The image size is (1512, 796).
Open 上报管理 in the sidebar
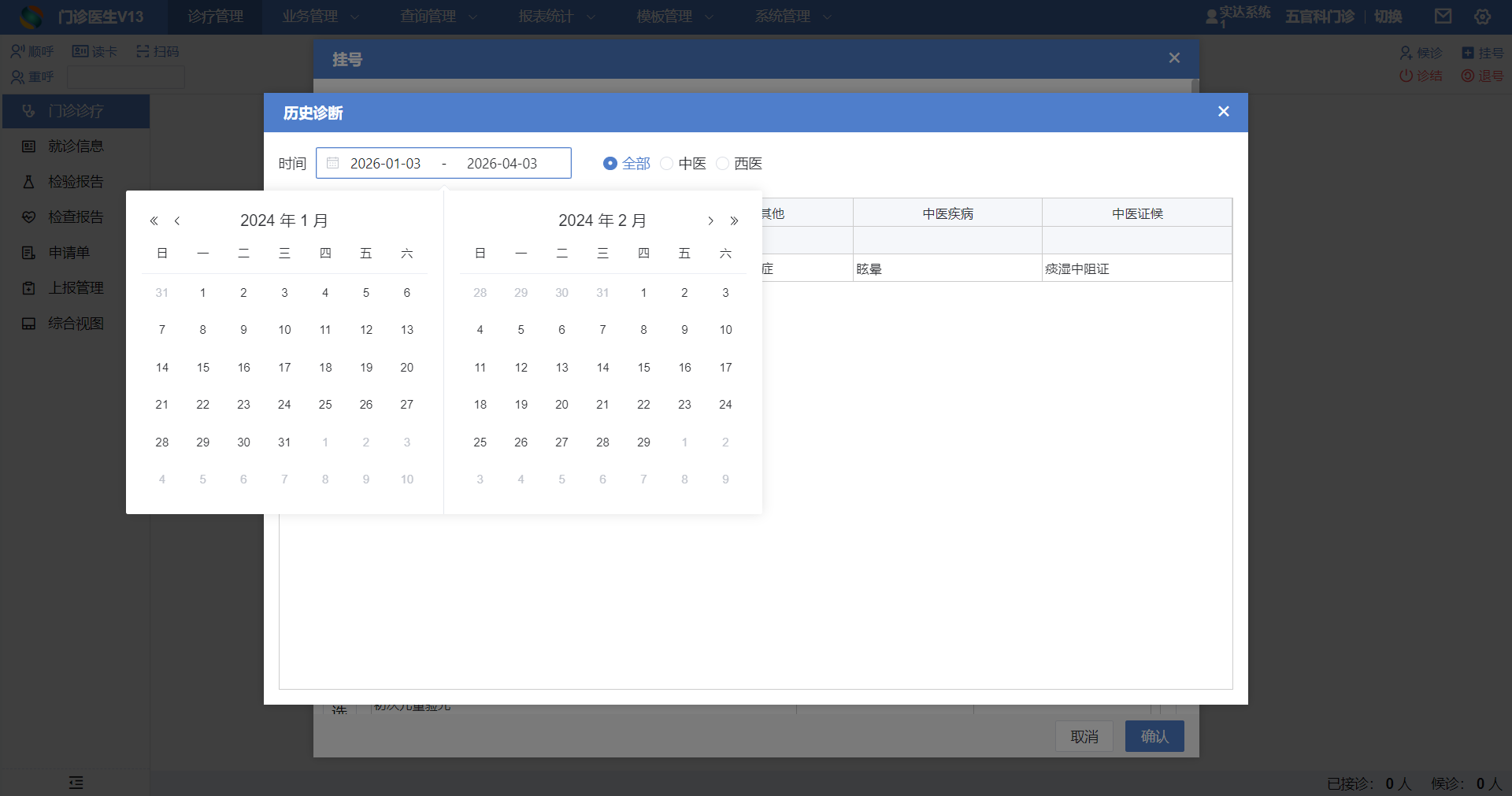click(x=76, y=288)
